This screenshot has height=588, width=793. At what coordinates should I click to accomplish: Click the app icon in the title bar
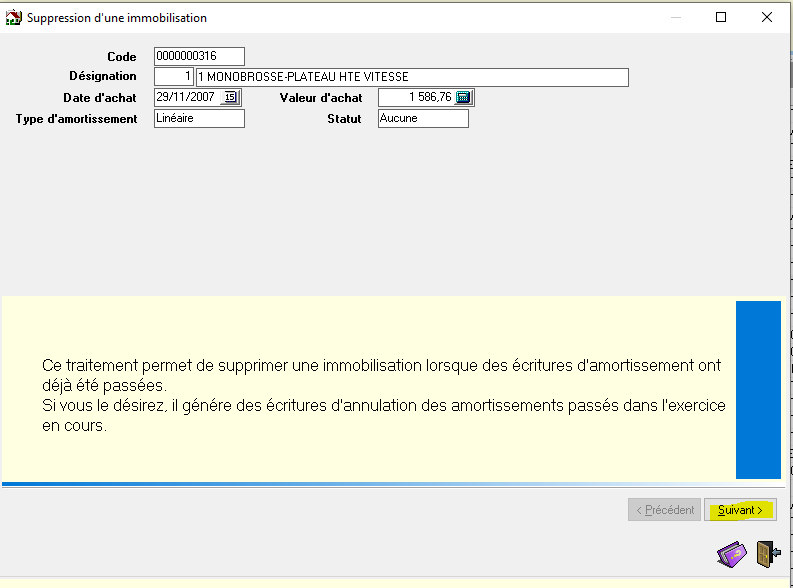(14, 17)
